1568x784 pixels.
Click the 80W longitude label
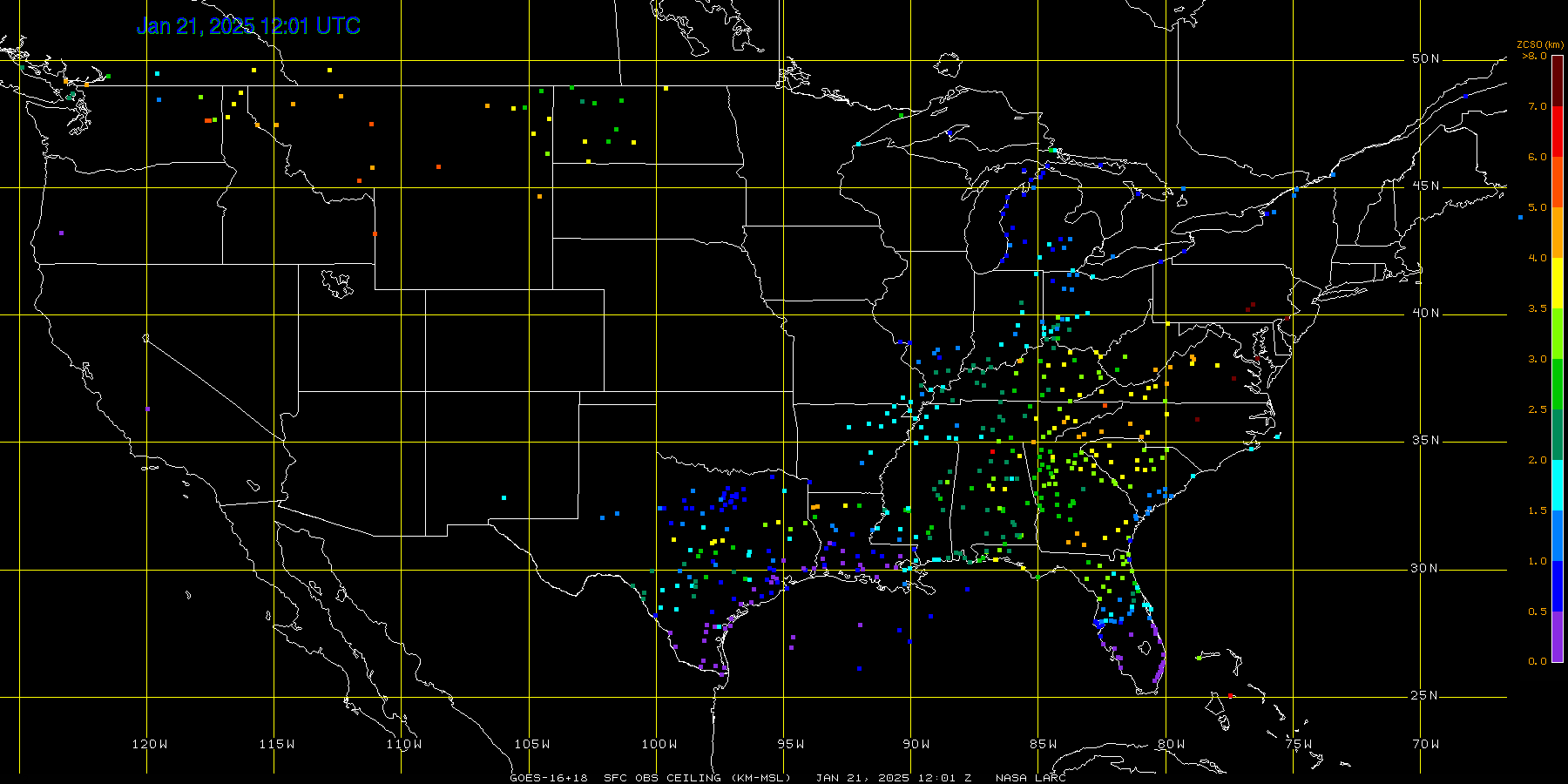1172,744
